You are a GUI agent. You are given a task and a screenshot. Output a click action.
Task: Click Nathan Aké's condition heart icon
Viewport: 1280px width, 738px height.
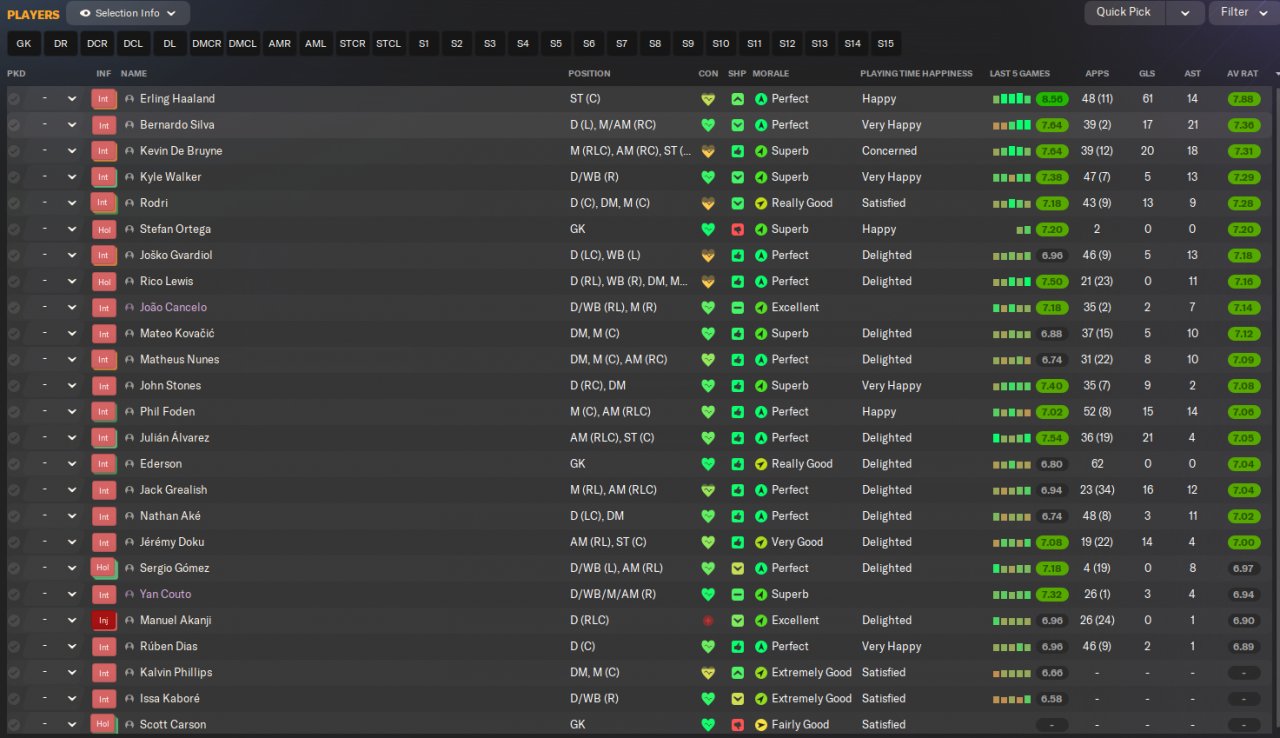(708, 516)
